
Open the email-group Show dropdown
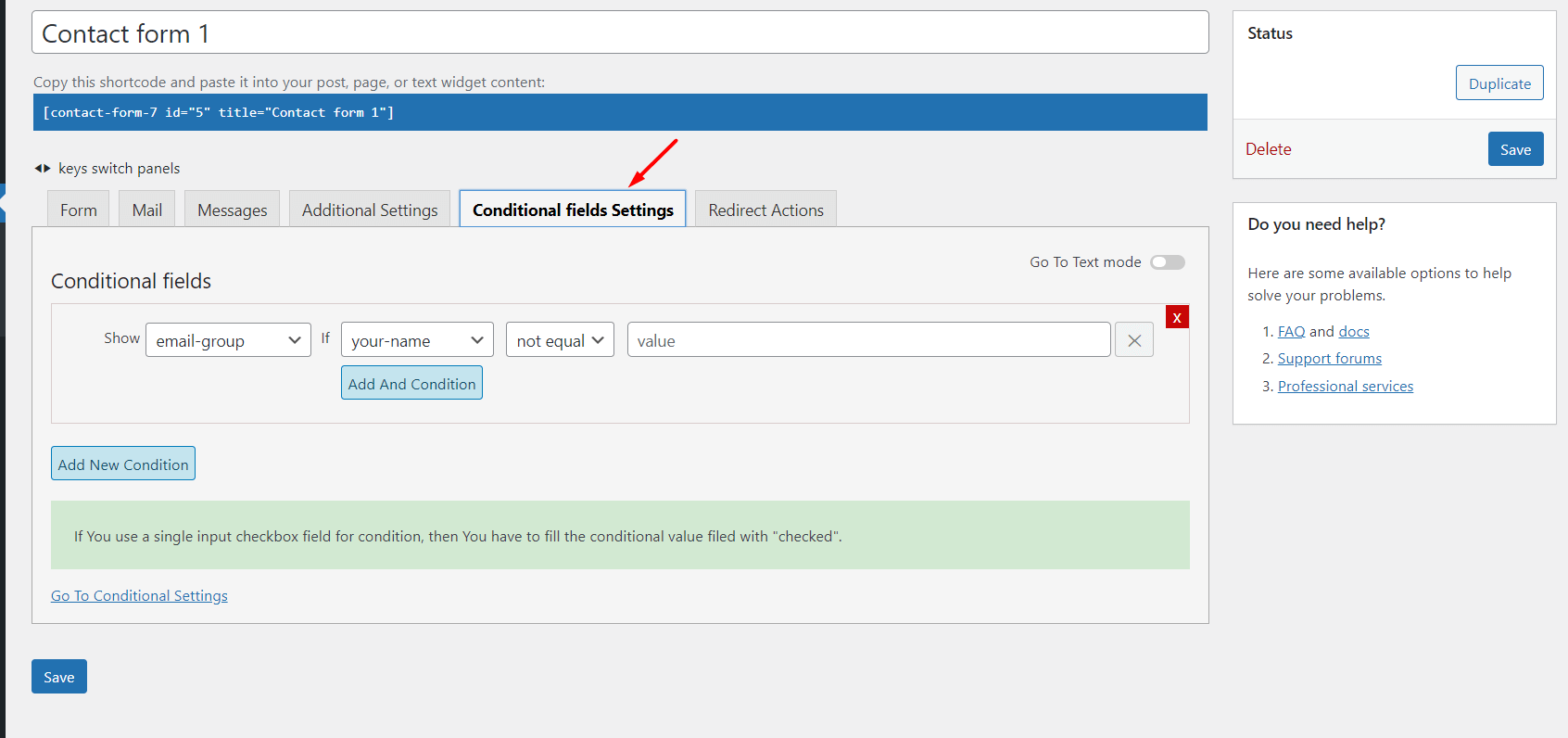[228, 340]
